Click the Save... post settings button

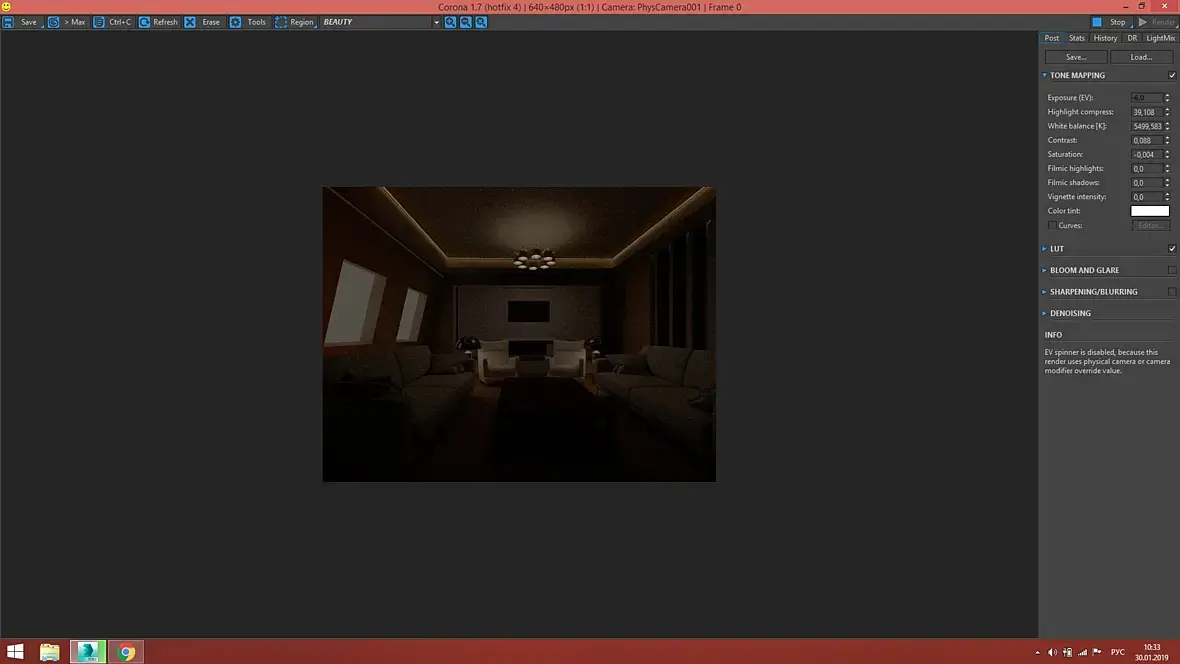[1076, 57]
